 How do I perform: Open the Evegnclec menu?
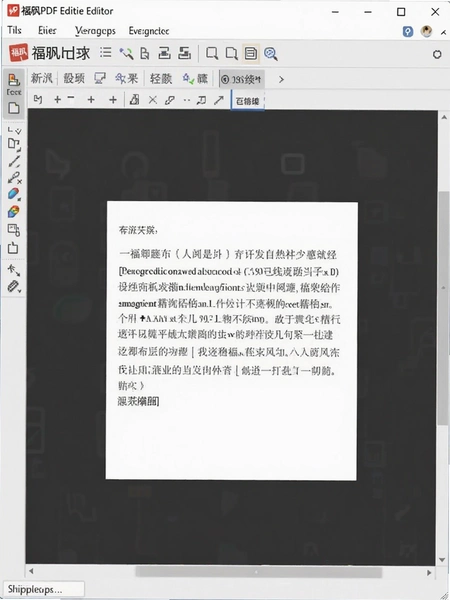point(149,31)
